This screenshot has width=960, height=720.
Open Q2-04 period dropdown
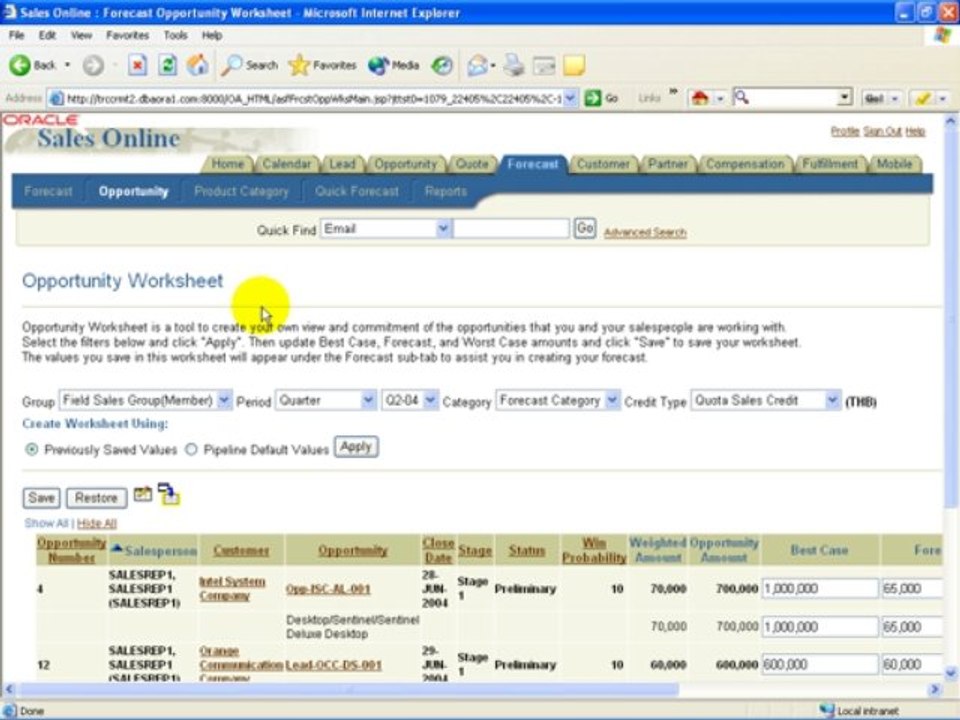pyautogui.click(x=430, y=400)
